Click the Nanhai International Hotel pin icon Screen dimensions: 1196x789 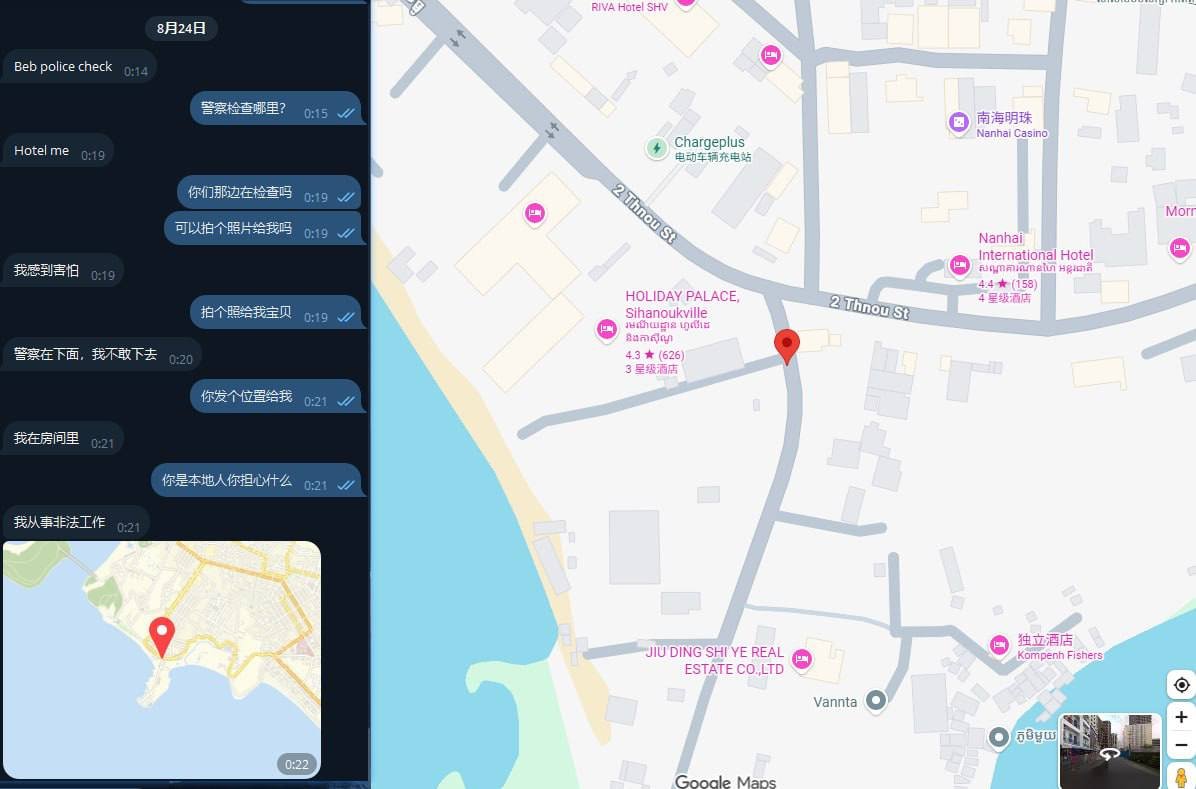coord(960,265)
